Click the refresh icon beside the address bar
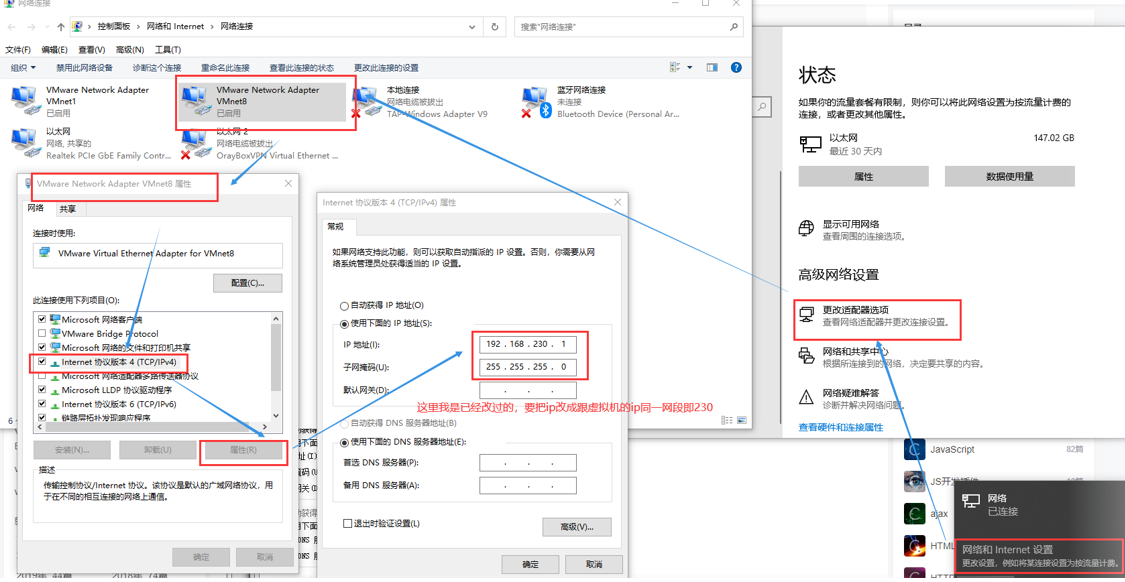 494,27
